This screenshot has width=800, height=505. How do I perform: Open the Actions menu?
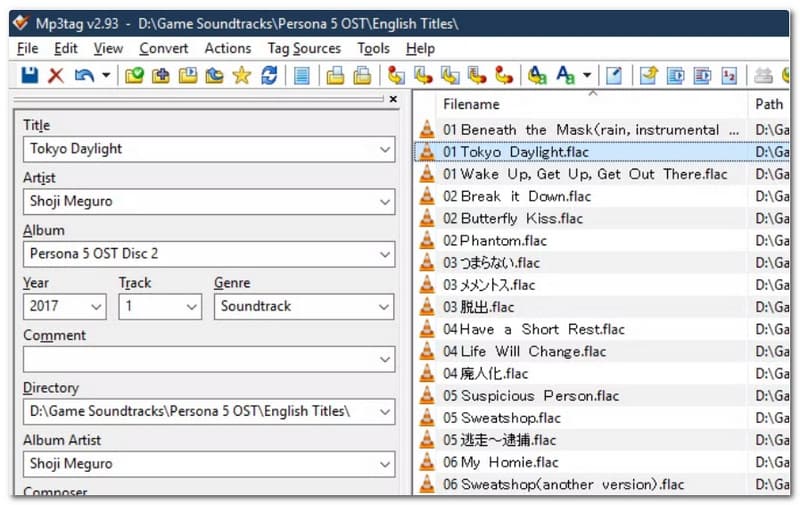click(x=228, y=48)
